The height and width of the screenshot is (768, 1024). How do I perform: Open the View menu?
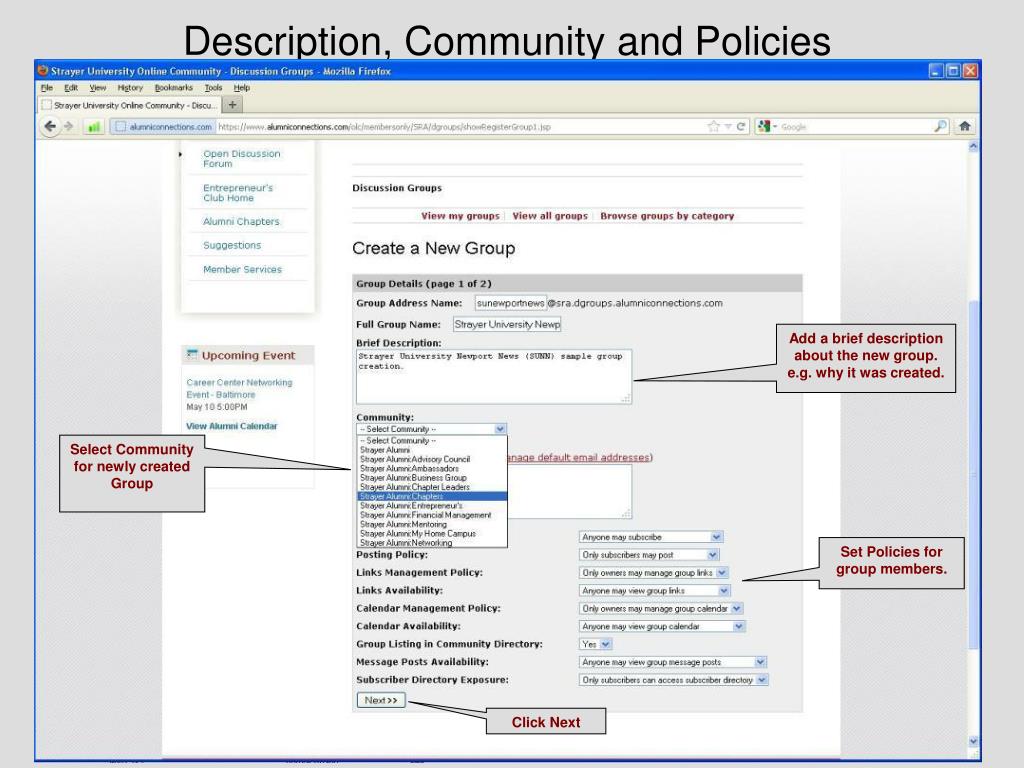click(x=98, y=88)
